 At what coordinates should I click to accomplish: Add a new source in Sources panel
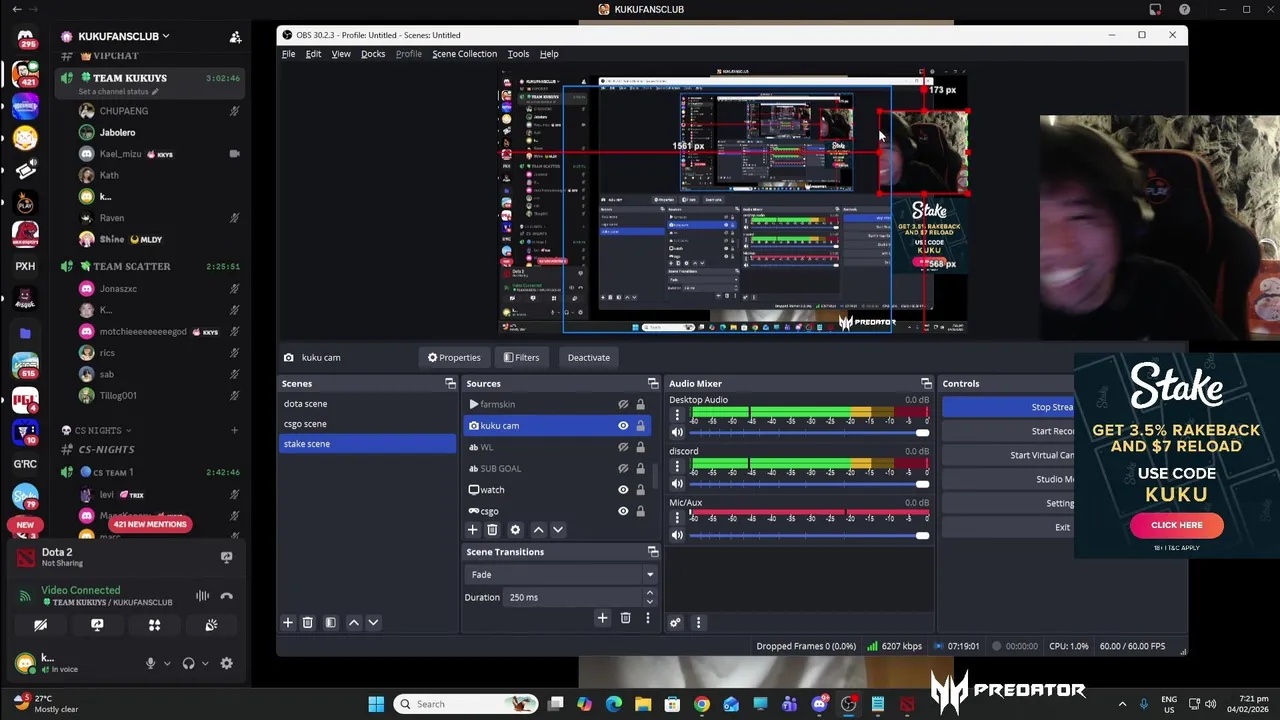pyautogui.click(x=473, y=530)
